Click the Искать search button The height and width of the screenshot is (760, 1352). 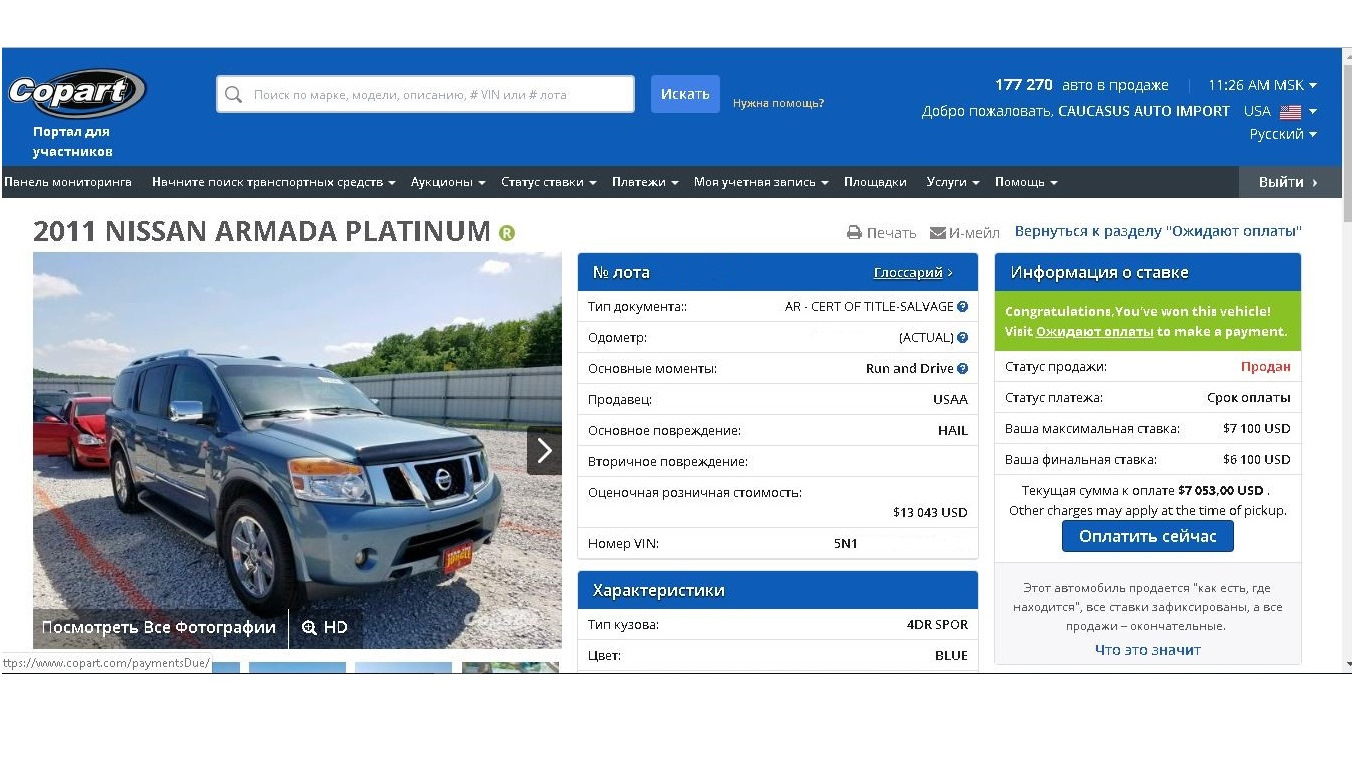(x=685, y=94)
